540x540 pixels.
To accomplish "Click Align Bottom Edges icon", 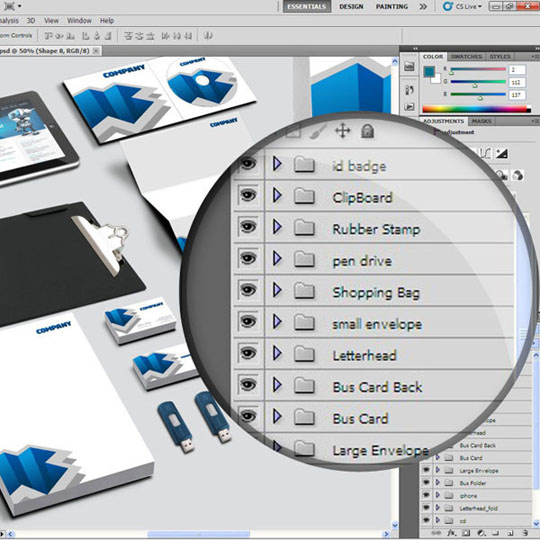I will [x=71, y=36].
